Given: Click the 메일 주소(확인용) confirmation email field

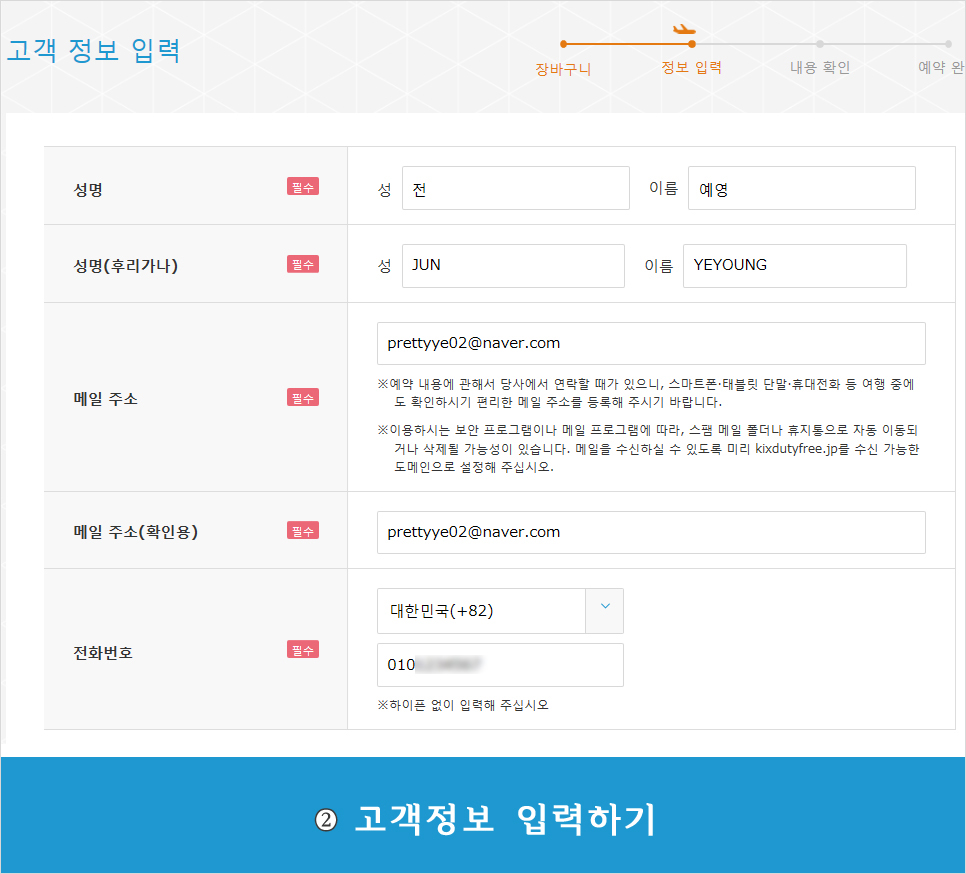Looking at the screenshot, I should pos(650,532).
